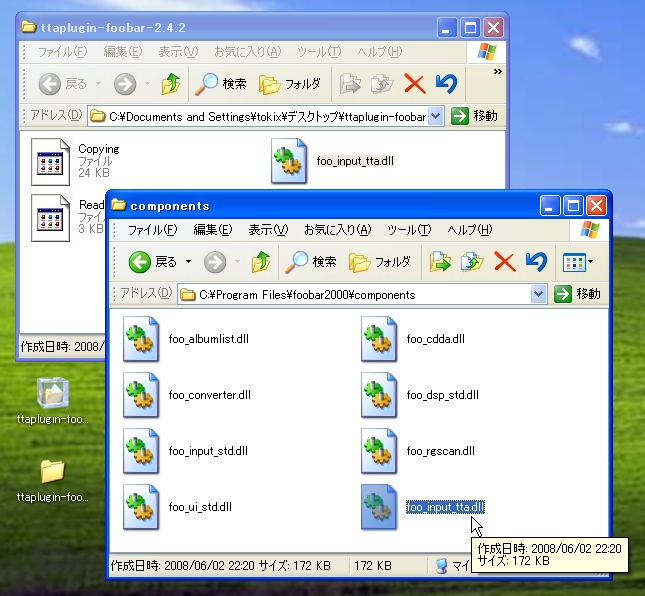Screen dimensions: 645x596
Task: Click 172 KB status bar size cell
Action: click(x=373, y=566)
